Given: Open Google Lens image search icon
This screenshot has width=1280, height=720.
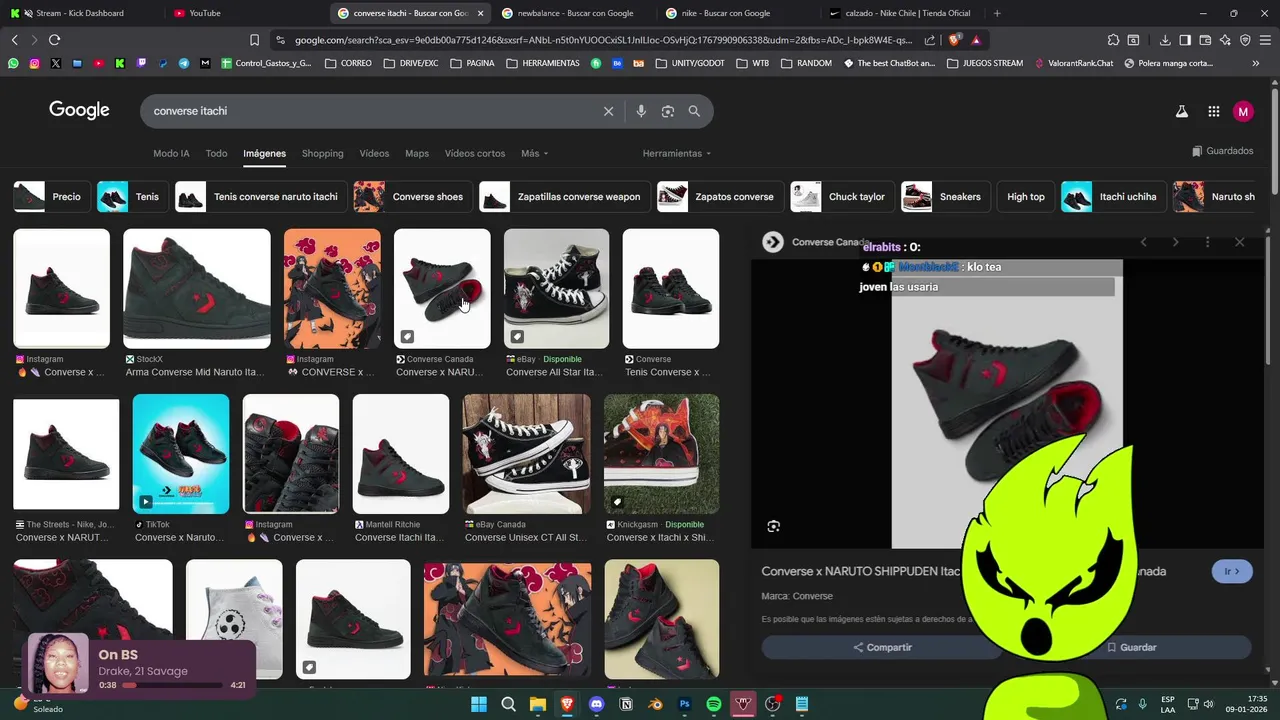Looking at the screenshot, I should point(668,111).
